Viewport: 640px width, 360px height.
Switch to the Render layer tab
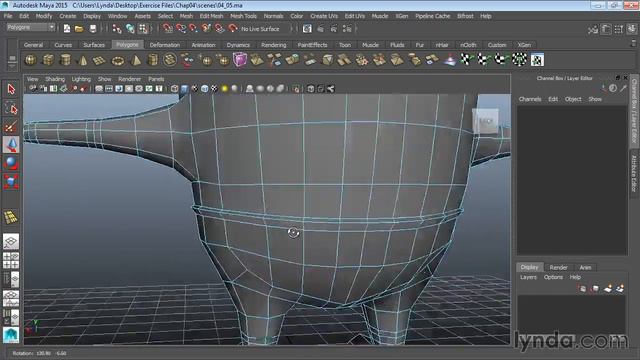coord(558,267)
